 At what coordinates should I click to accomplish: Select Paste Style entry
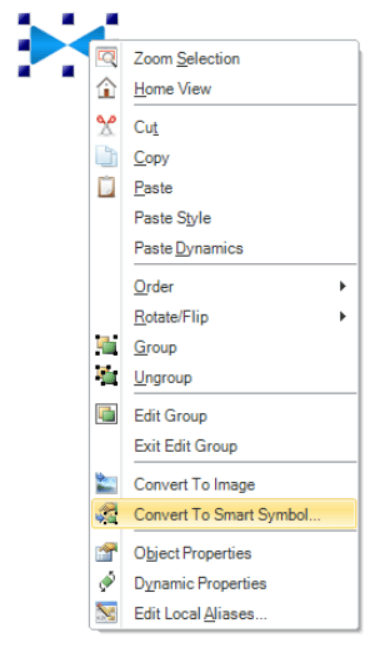point(224,218)
